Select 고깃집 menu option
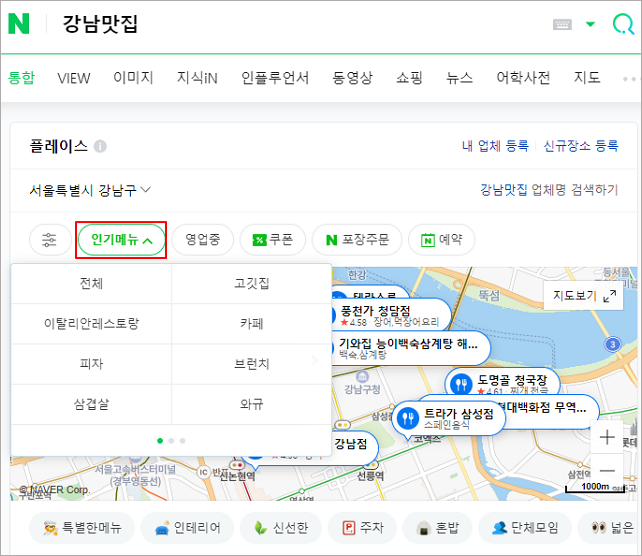 pos(251,283)
